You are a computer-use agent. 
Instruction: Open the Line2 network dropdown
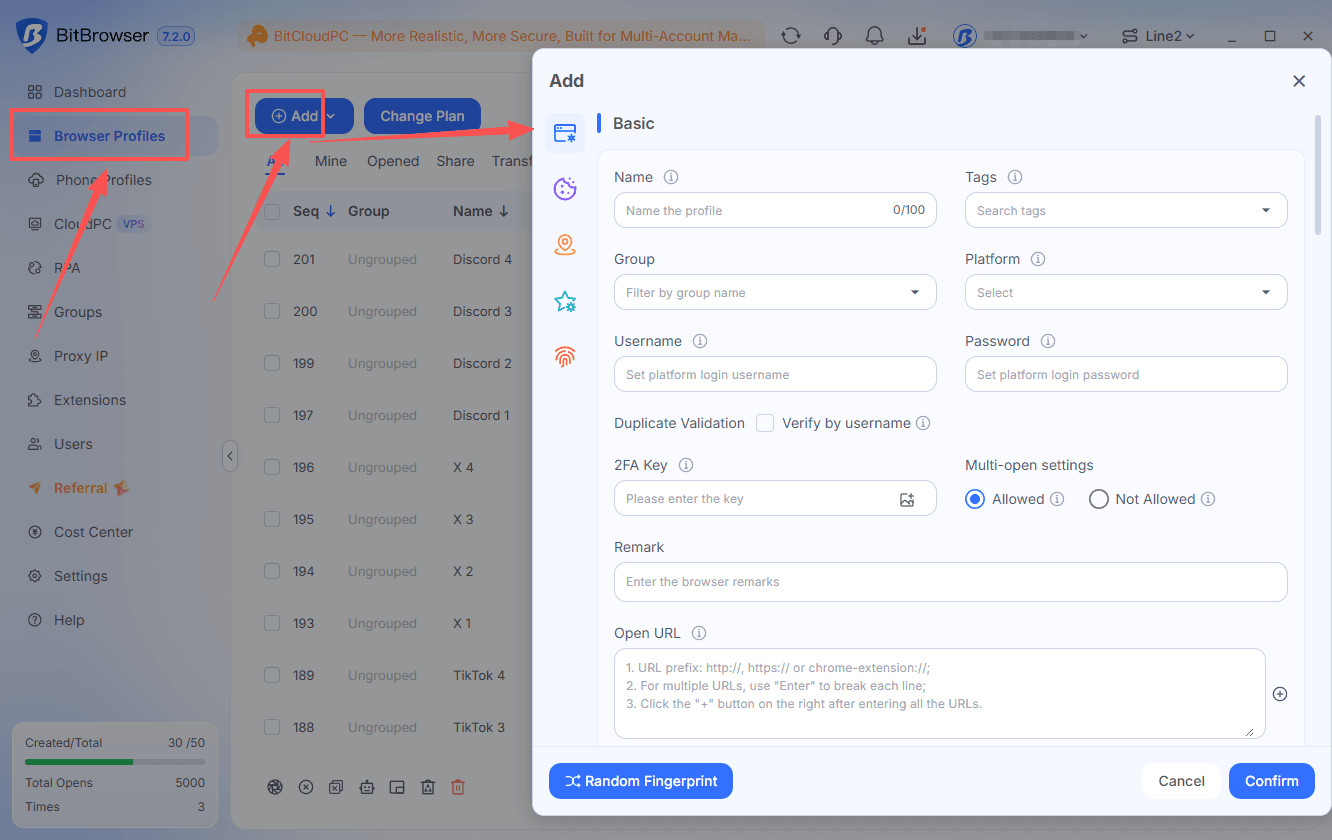(1158, 36)
